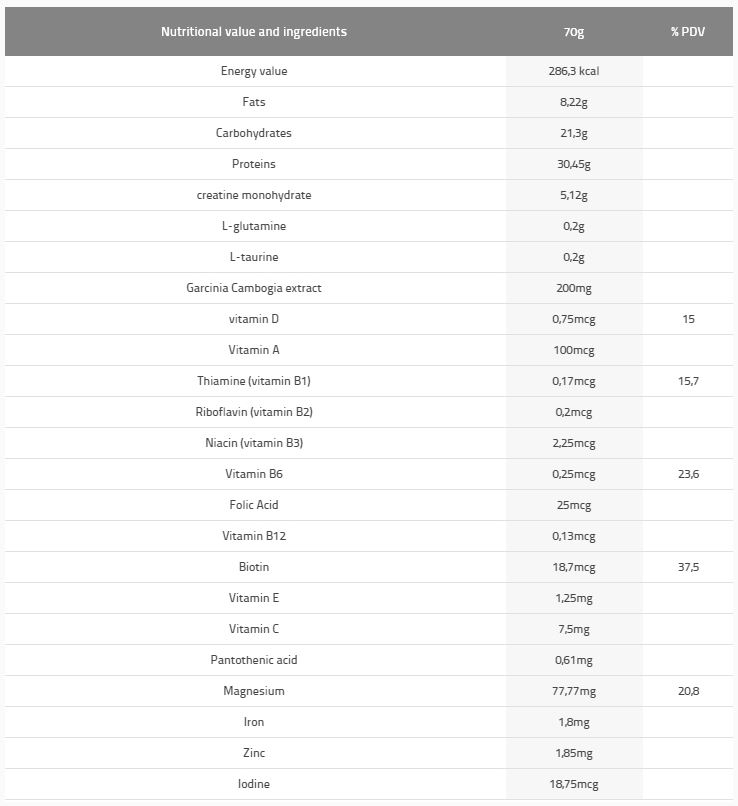The width and height of the screenshot is (738, 806).
Task: Click the 286,3 kcal value
Action: [x=574, y=71]
